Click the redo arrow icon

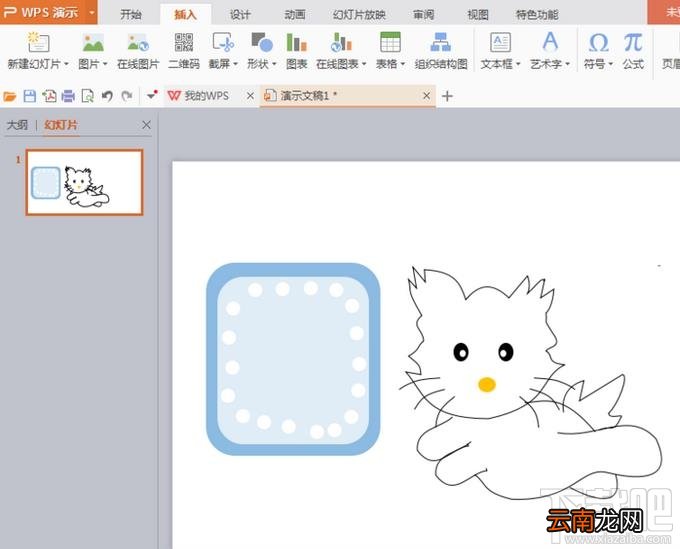coord(127,96)
